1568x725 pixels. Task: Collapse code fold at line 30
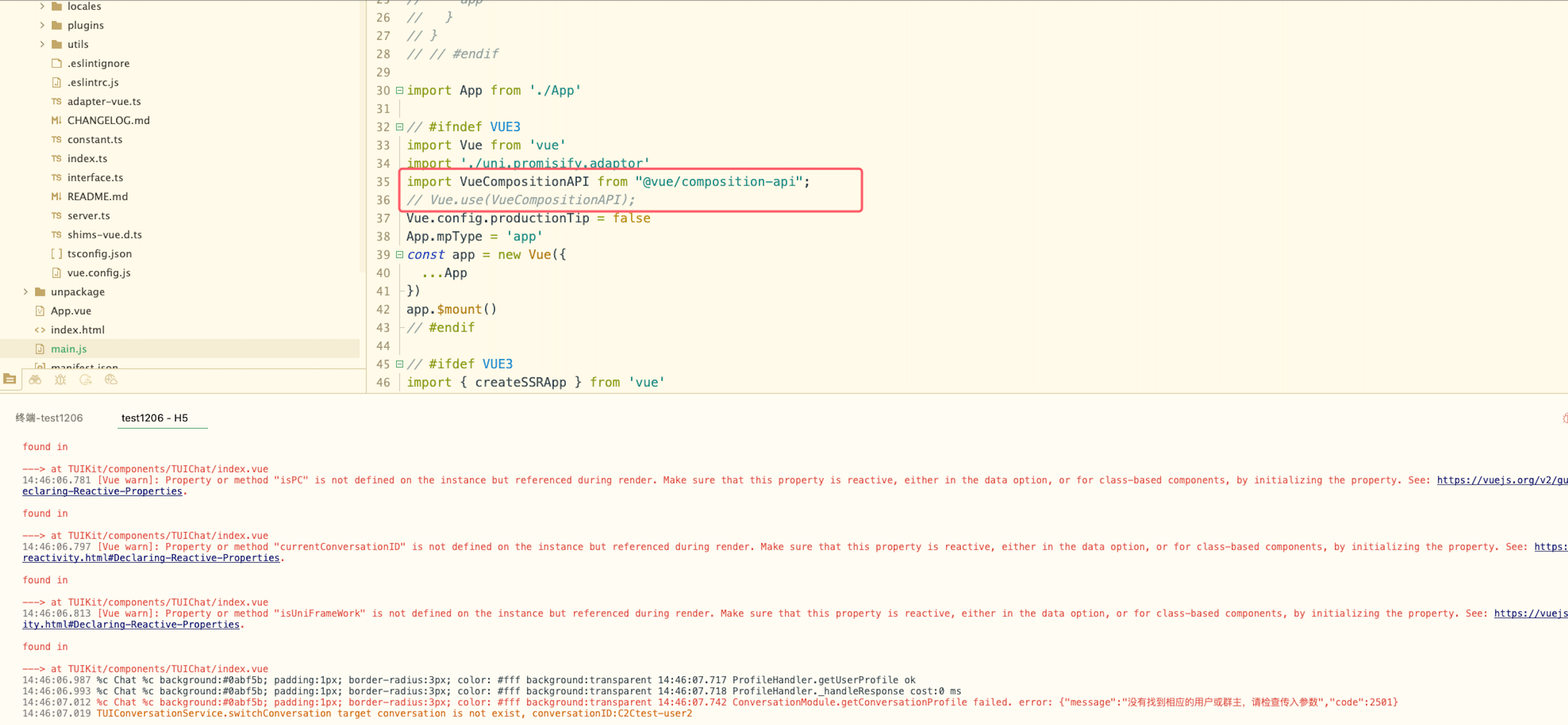click(399, 90)
